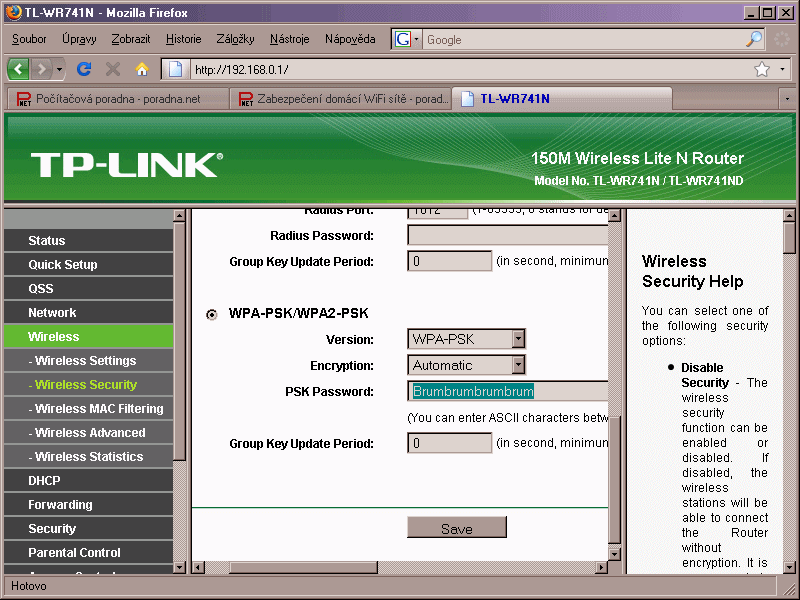Image resolution: width=800 pixels, height=600 pixels.
Task: Open the QSS sidebar item
Action: [88, 288]
